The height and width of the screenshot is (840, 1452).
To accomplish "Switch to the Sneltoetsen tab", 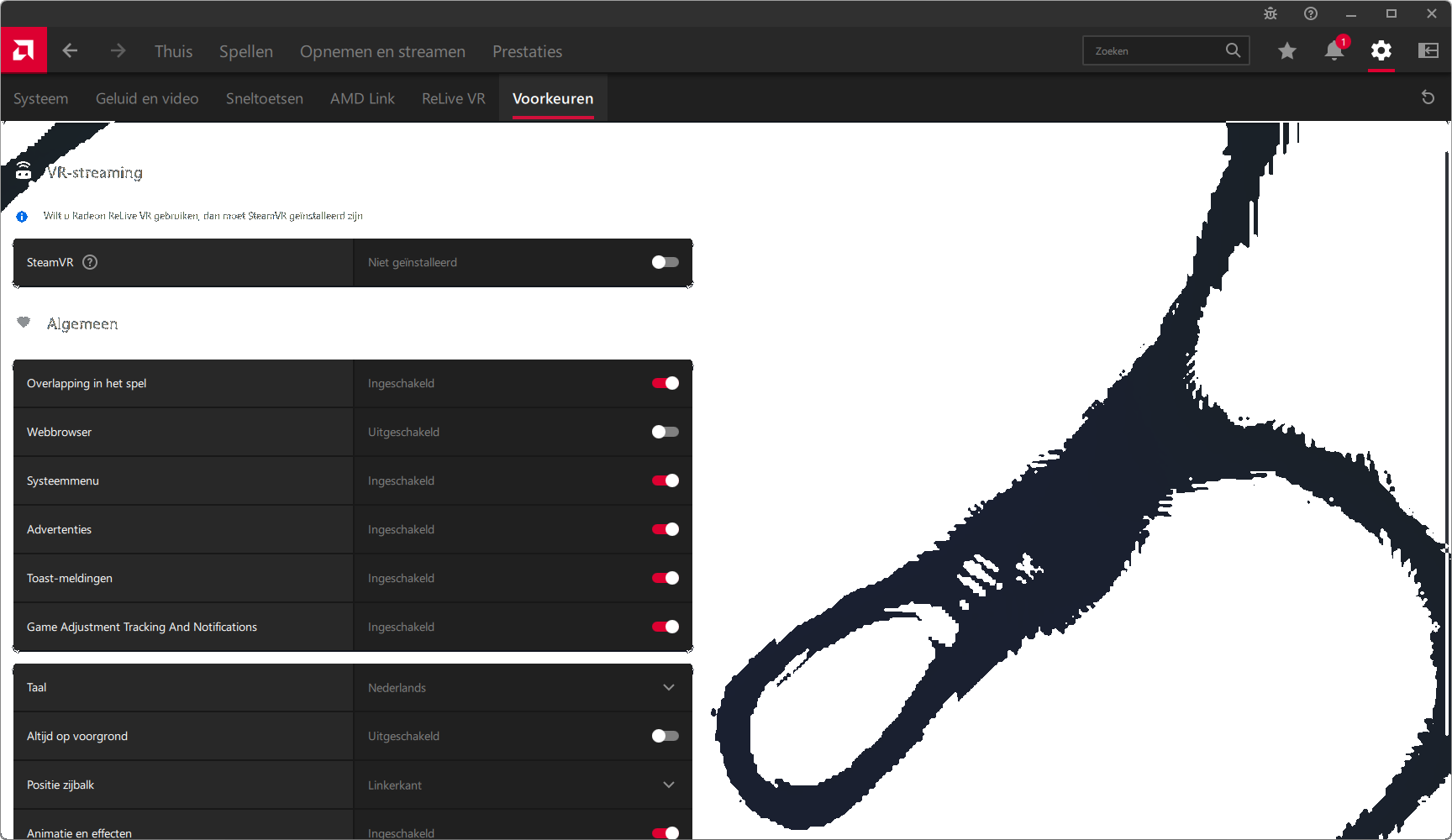I will tap(264, 98).
